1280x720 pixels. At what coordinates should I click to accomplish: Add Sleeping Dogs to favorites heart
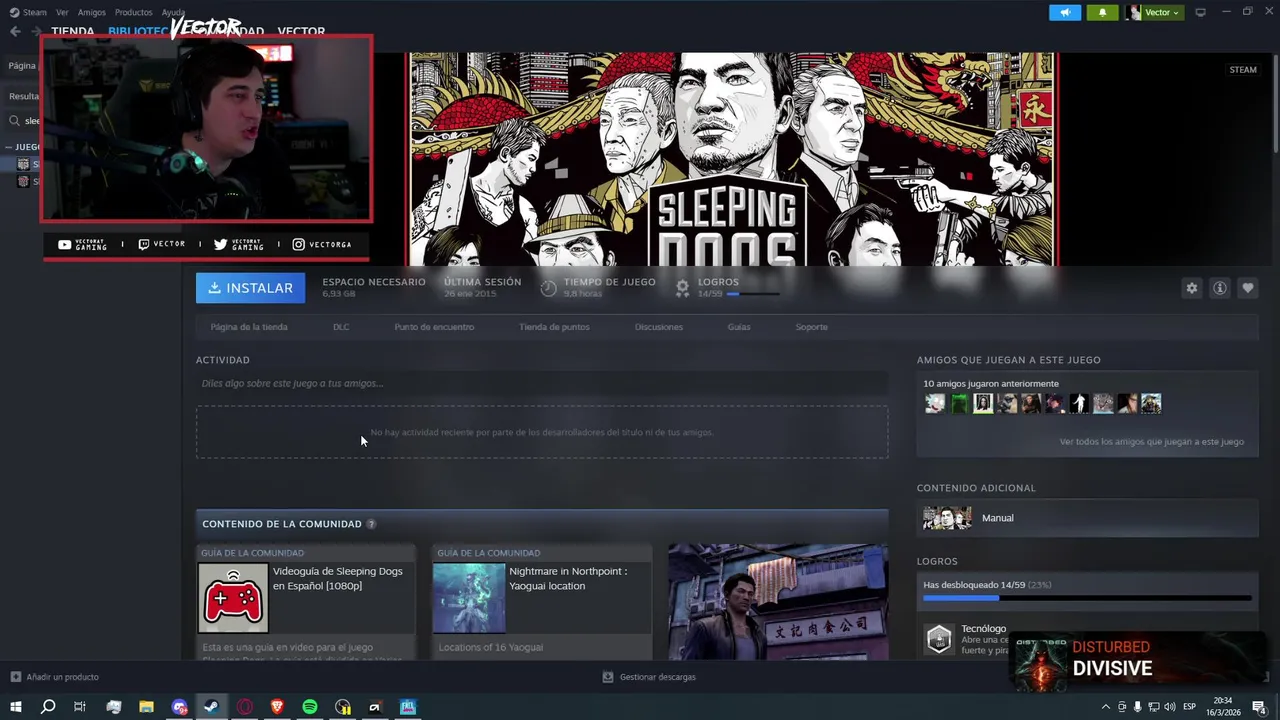click(1247, 288)
